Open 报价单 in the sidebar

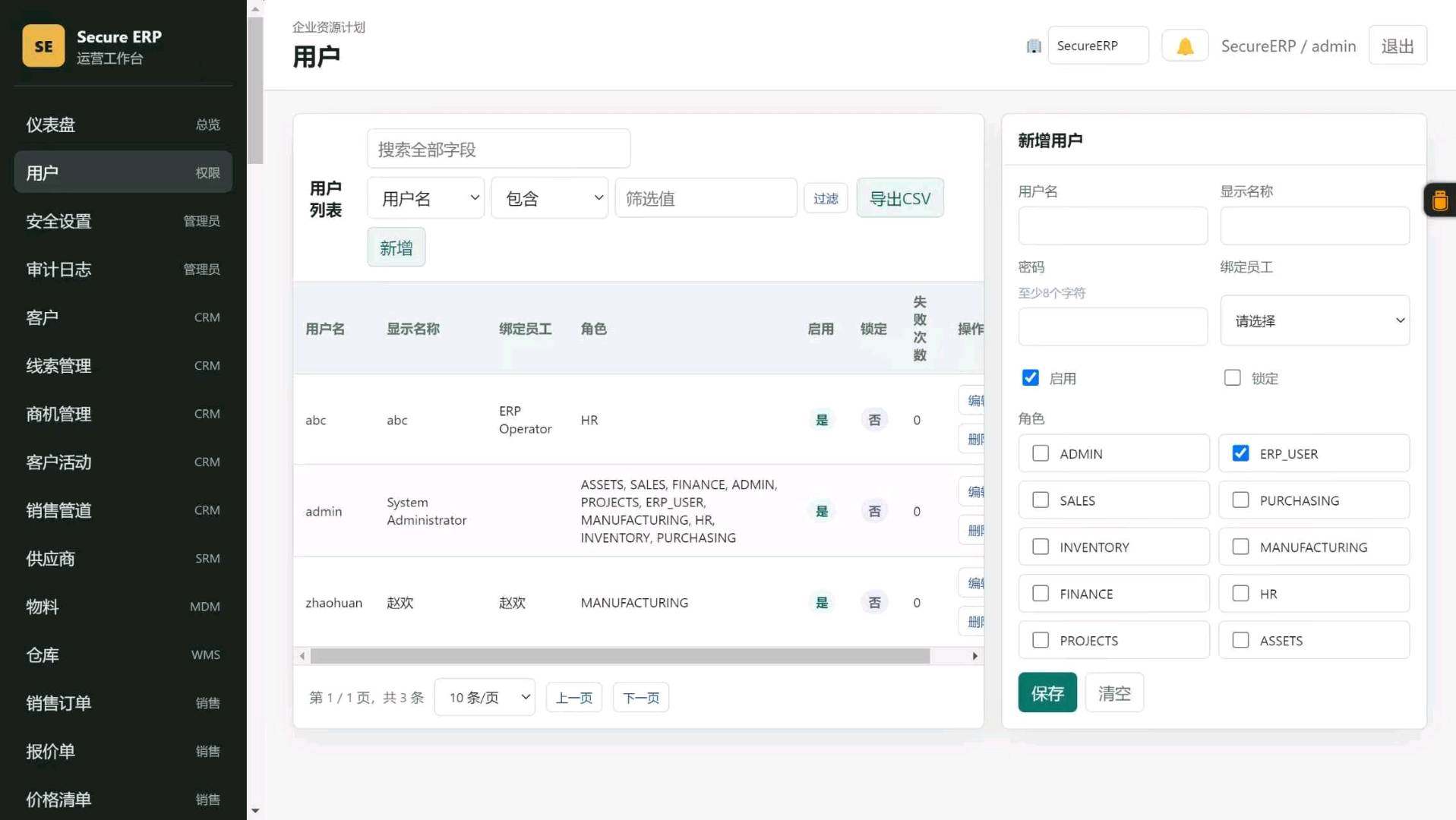(x=123, y=752)
